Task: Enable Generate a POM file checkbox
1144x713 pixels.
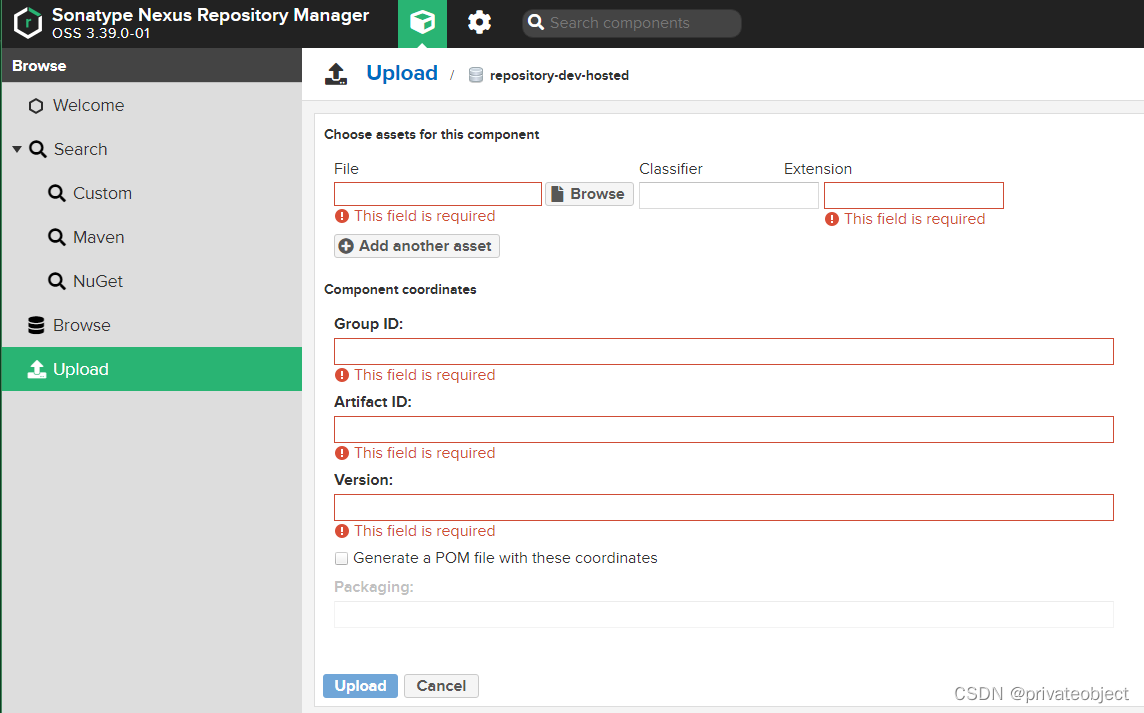Action: [341, 559]
